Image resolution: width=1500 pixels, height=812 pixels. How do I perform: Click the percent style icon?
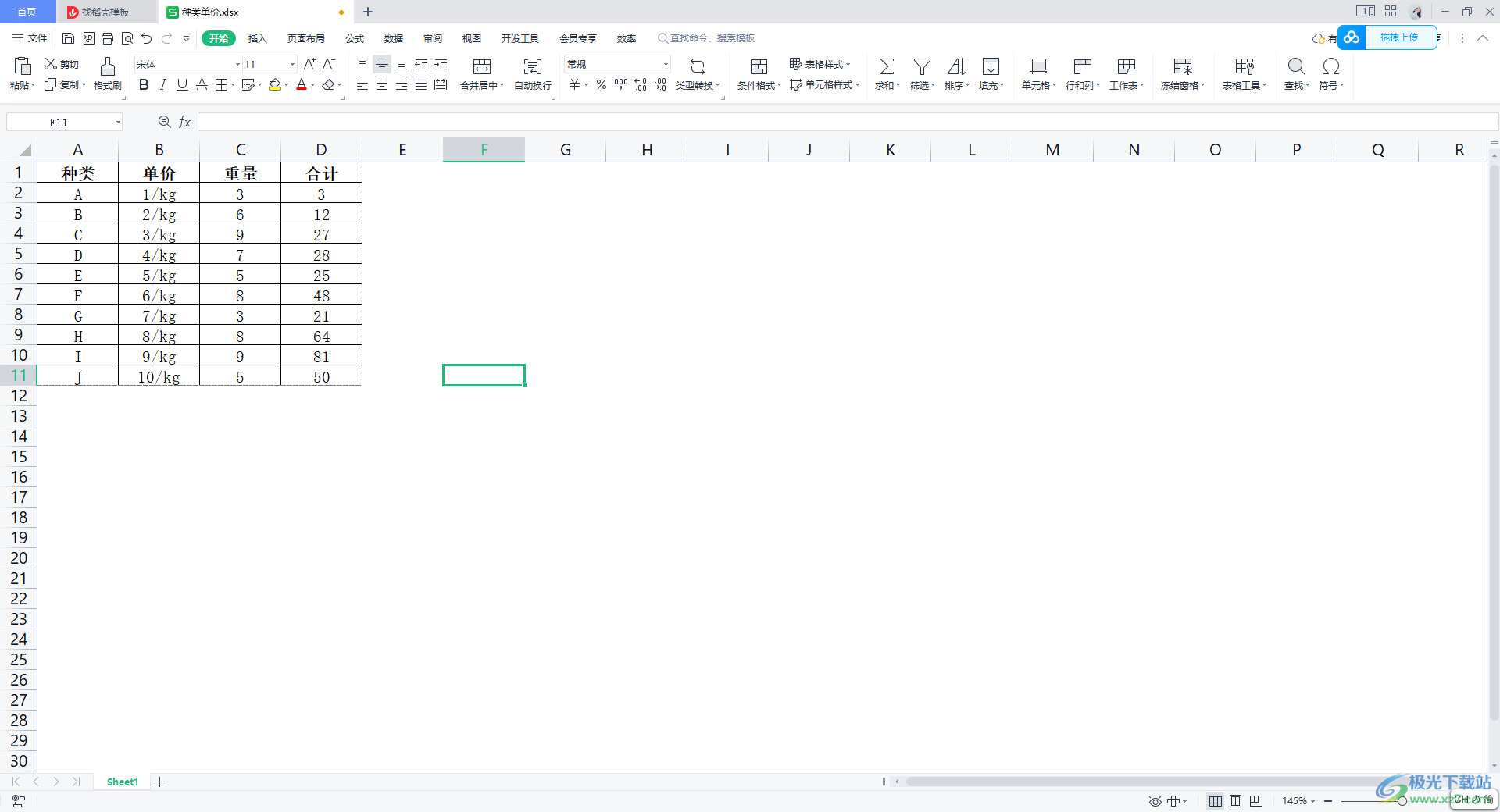(602, 84)
